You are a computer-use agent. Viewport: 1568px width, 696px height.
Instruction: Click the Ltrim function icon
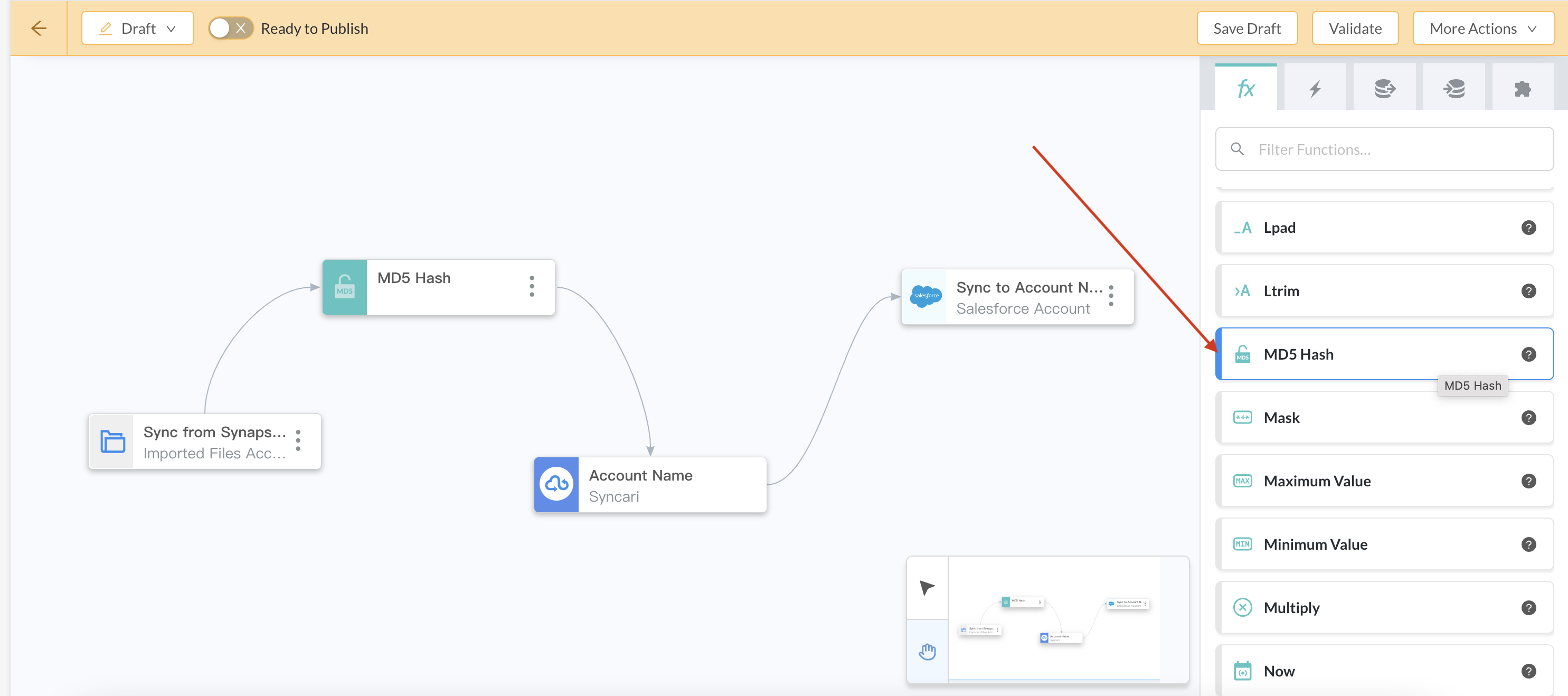(x=1242, y=291)
